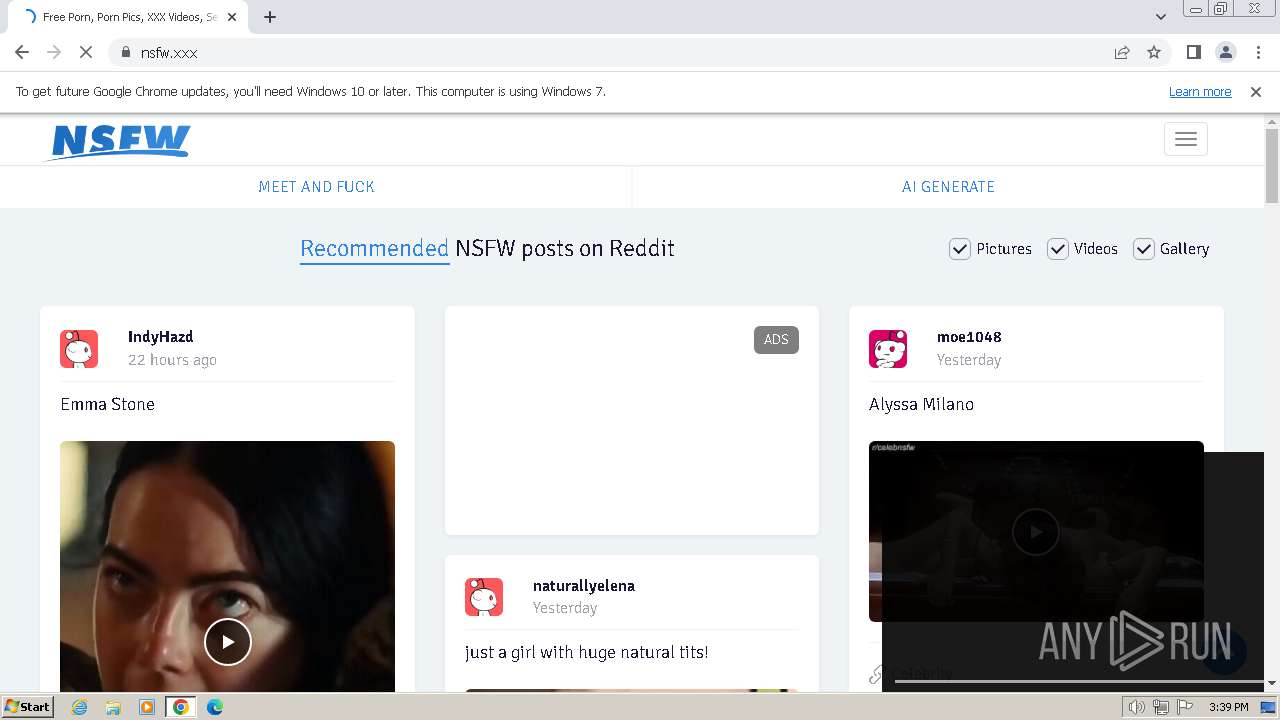View site information via lock icon

[125, 52]
